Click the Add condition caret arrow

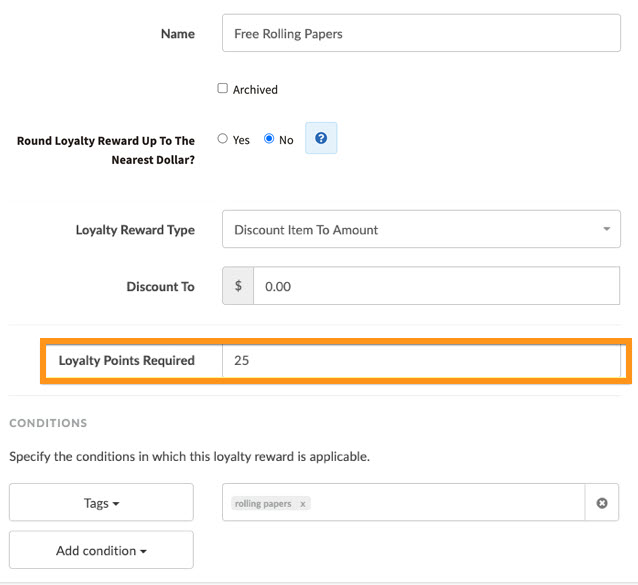[143, 552]
